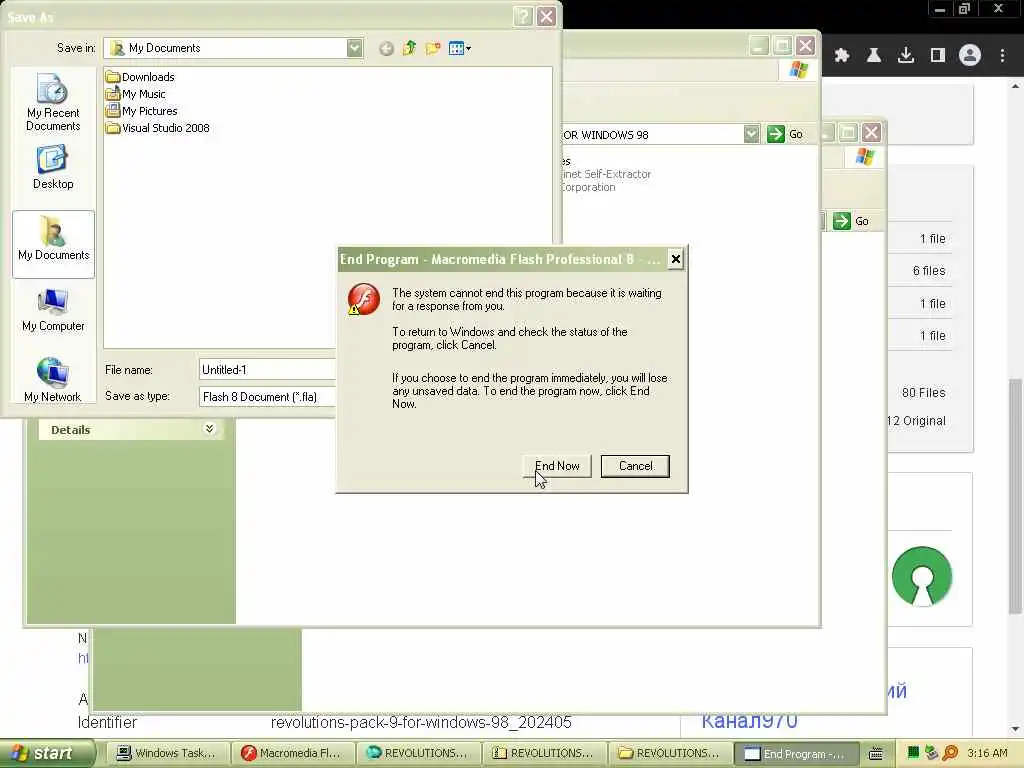This screenshot has height=768, width=1024.
Task: Switch to End Program taskbar item
Action: pos(795,753)
